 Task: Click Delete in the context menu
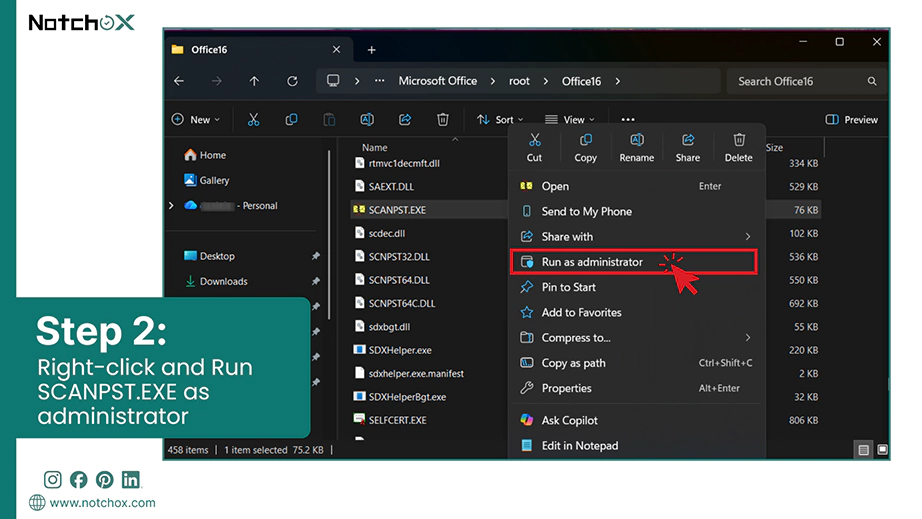point(739,148)
